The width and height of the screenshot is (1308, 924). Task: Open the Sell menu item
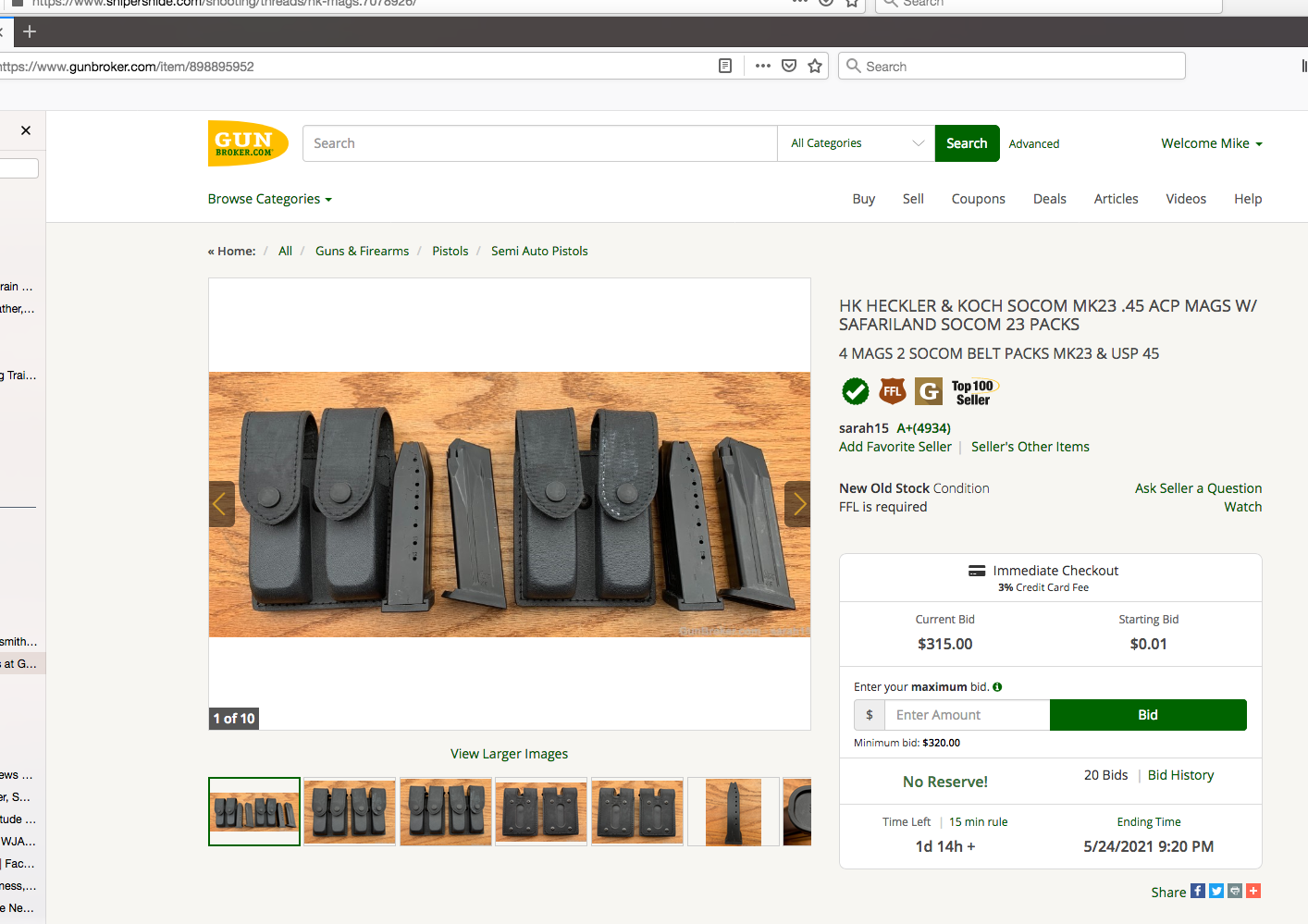tap(913, 199)
